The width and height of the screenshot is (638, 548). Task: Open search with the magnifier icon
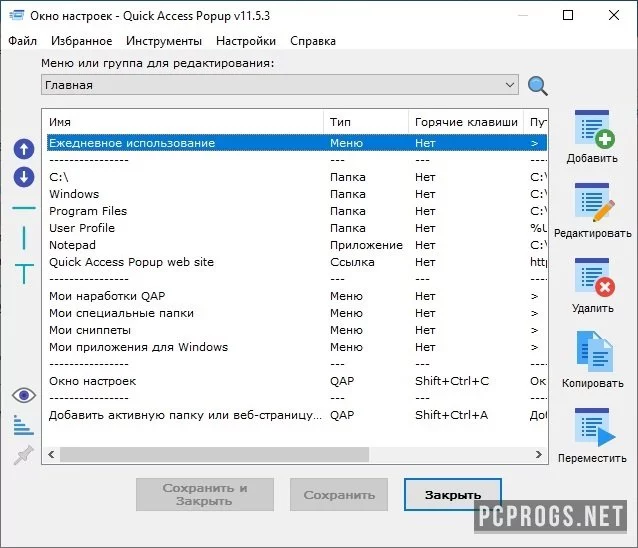tap(537, 86)
